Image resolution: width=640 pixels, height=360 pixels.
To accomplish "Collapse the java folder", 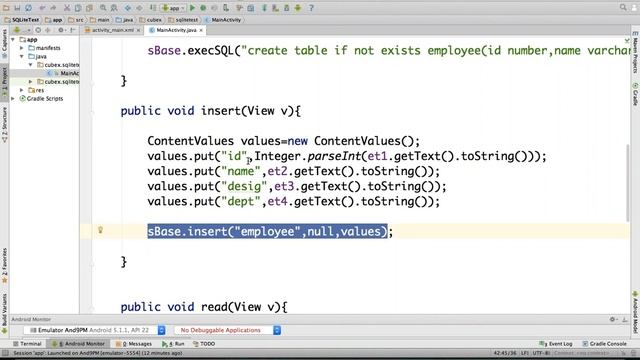I will pyautogui.click(x=22, y=56).
